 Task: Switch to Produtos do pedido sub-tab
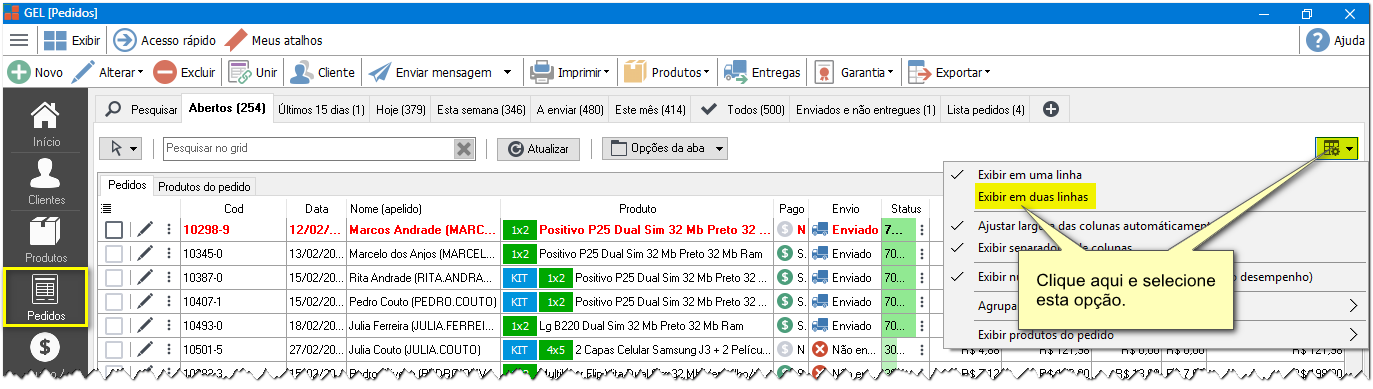point(205,186)
